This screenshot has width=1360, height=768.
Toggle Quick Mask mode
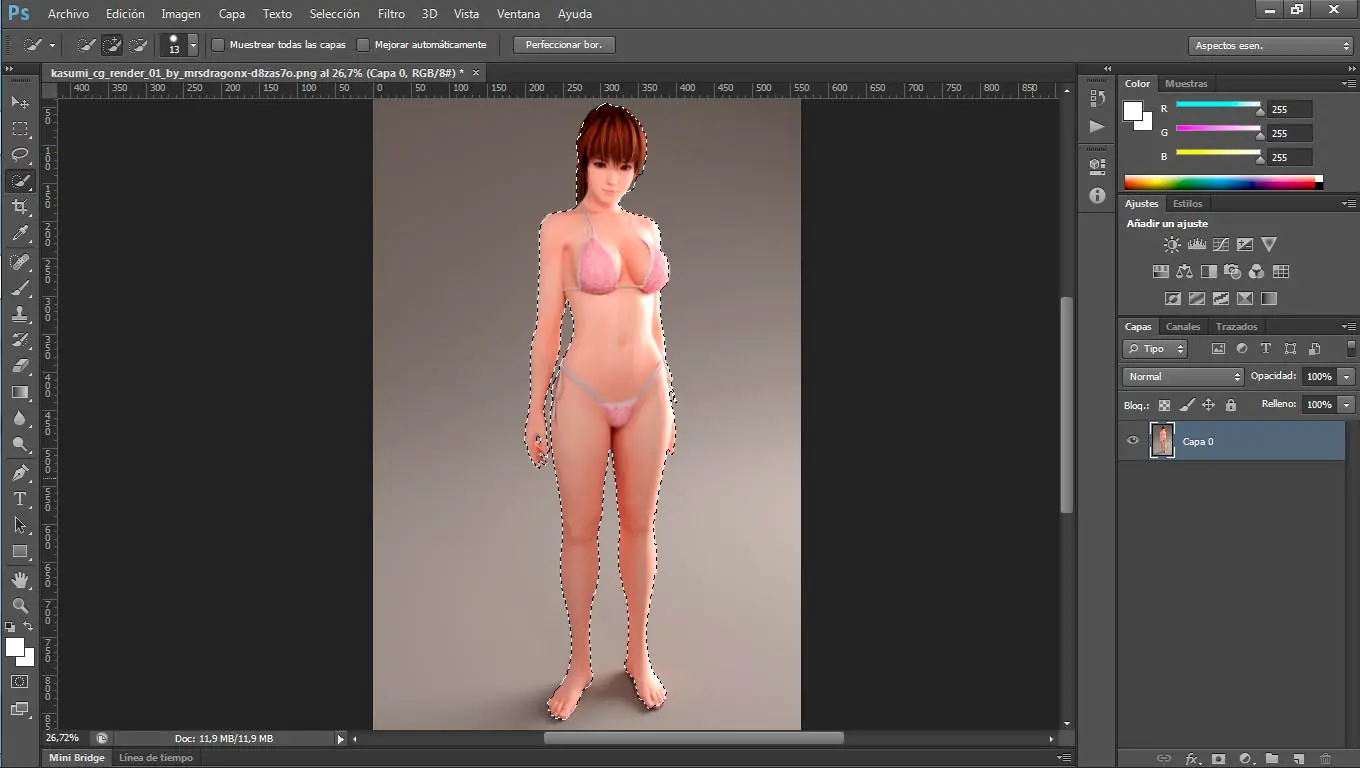point(20,681)
